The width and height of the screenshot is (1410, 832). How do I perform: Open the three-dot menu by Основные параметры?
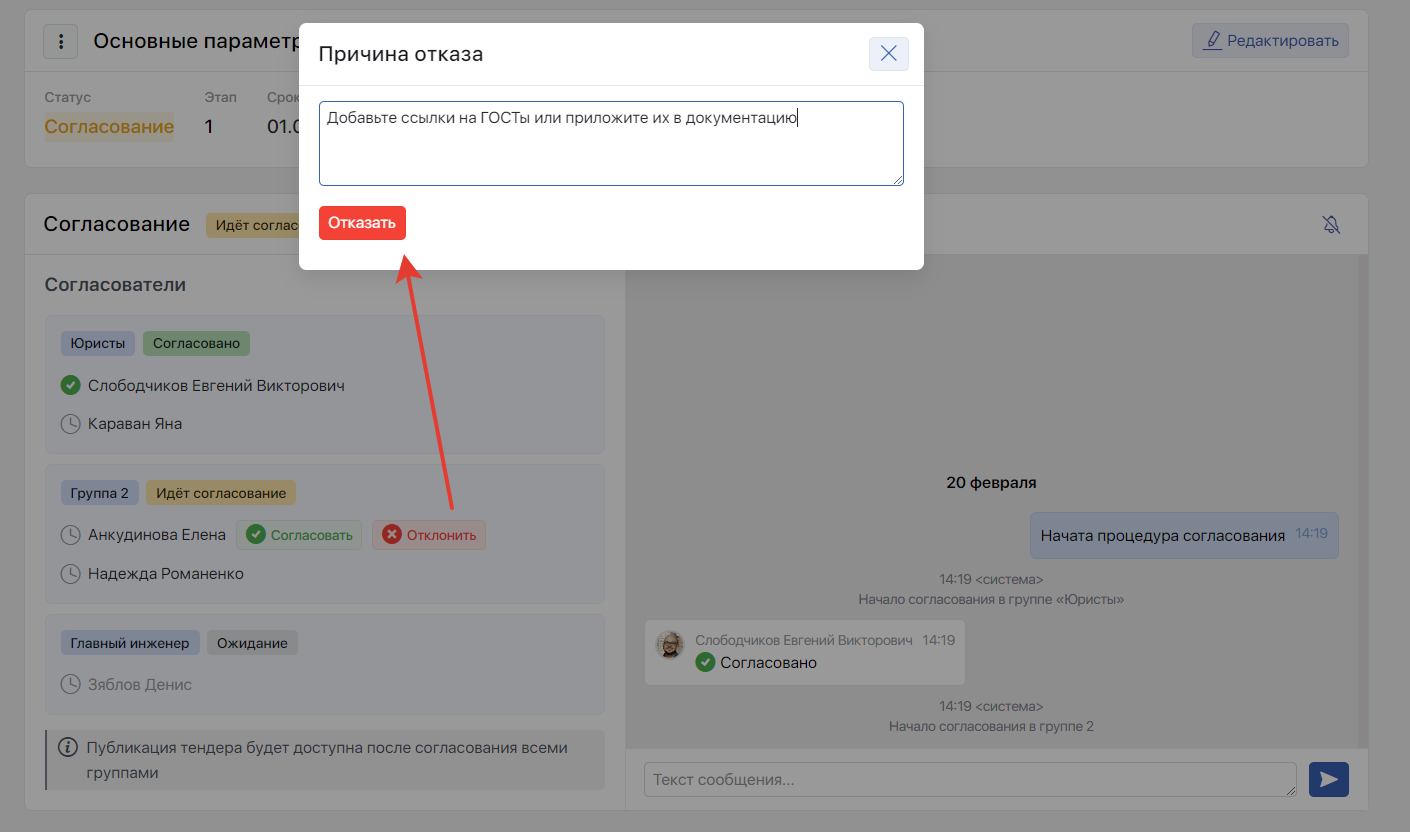pyautogui.click(x=61, y=42)
